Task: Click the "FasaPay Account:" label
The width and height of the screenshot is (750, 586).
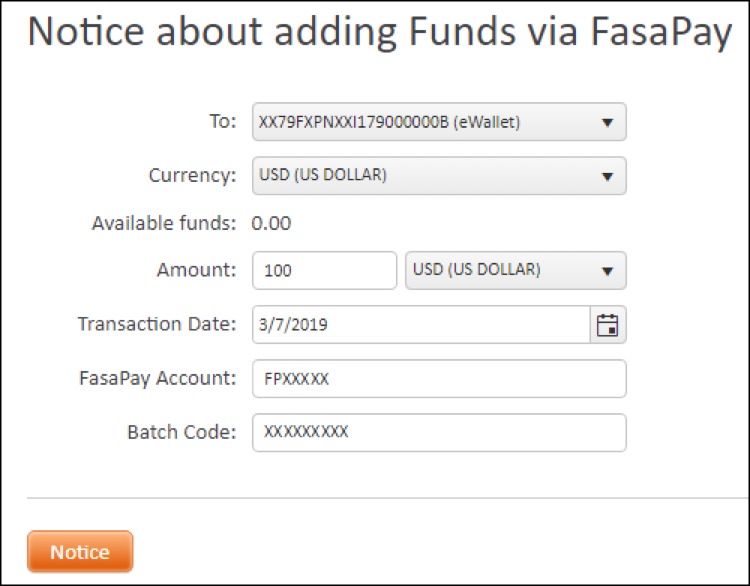Action: (157, 378)
